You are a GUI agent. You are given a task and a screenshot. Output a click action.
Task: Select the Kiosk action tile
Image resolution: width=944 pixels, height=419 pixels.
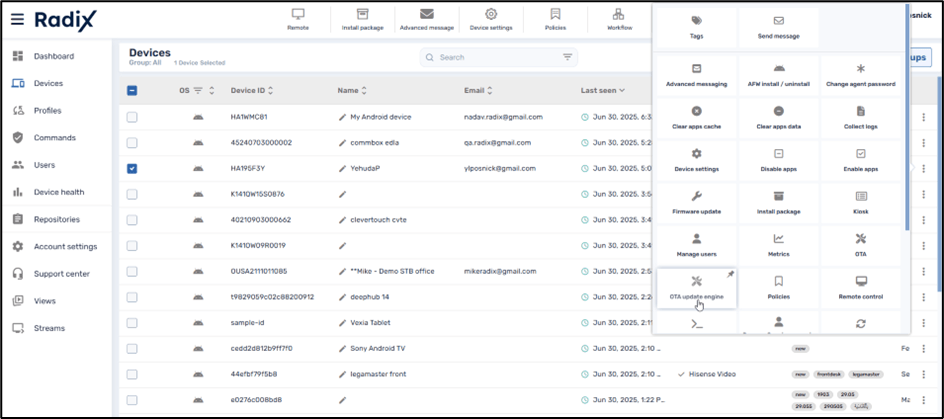(x=861, y=202)
